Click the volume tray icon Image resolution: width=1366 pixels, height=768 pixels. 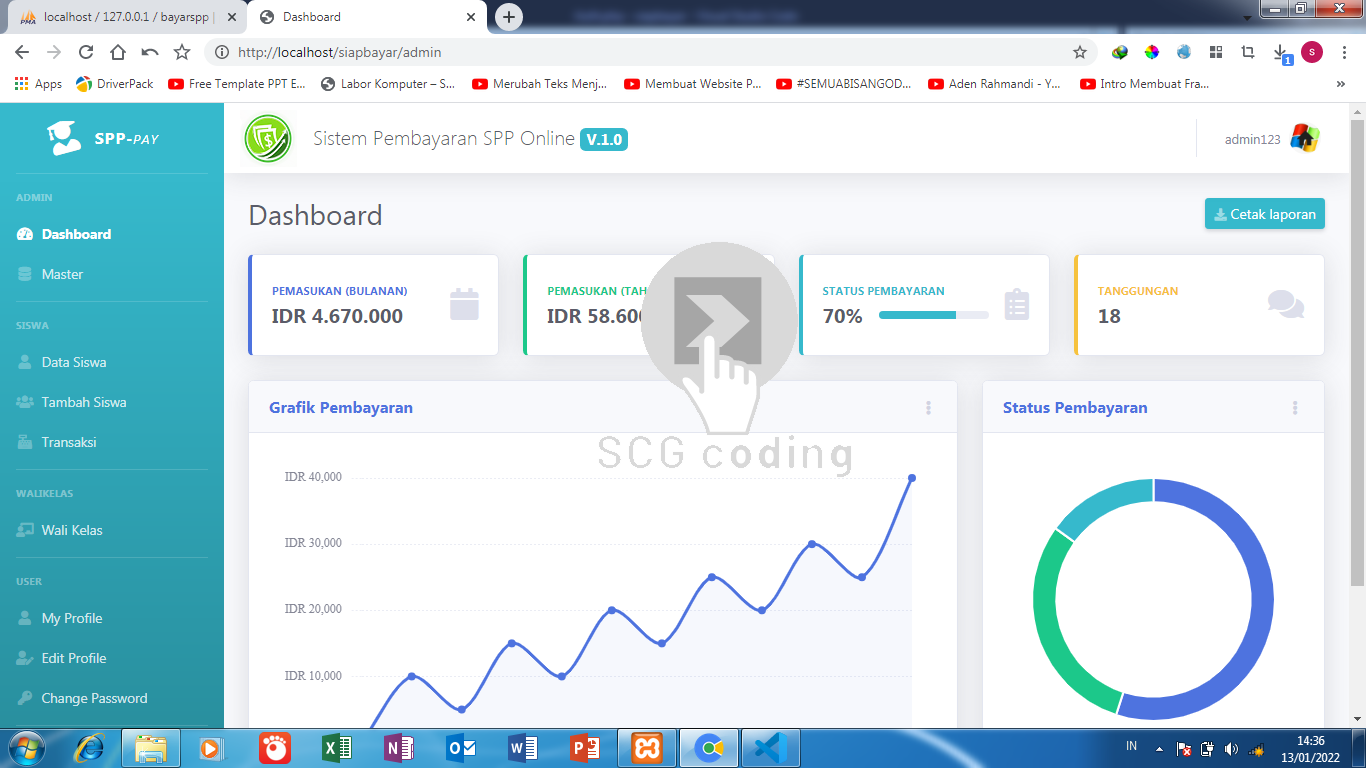(1231, 748)
